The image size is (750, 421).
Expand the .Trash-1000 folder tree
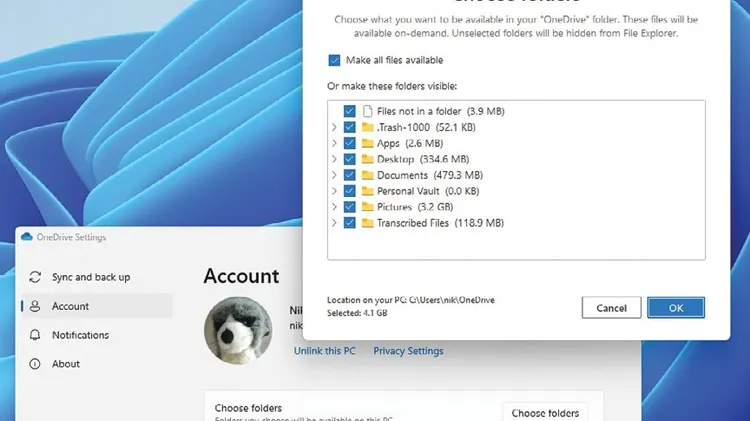click(x=334, y=127)
